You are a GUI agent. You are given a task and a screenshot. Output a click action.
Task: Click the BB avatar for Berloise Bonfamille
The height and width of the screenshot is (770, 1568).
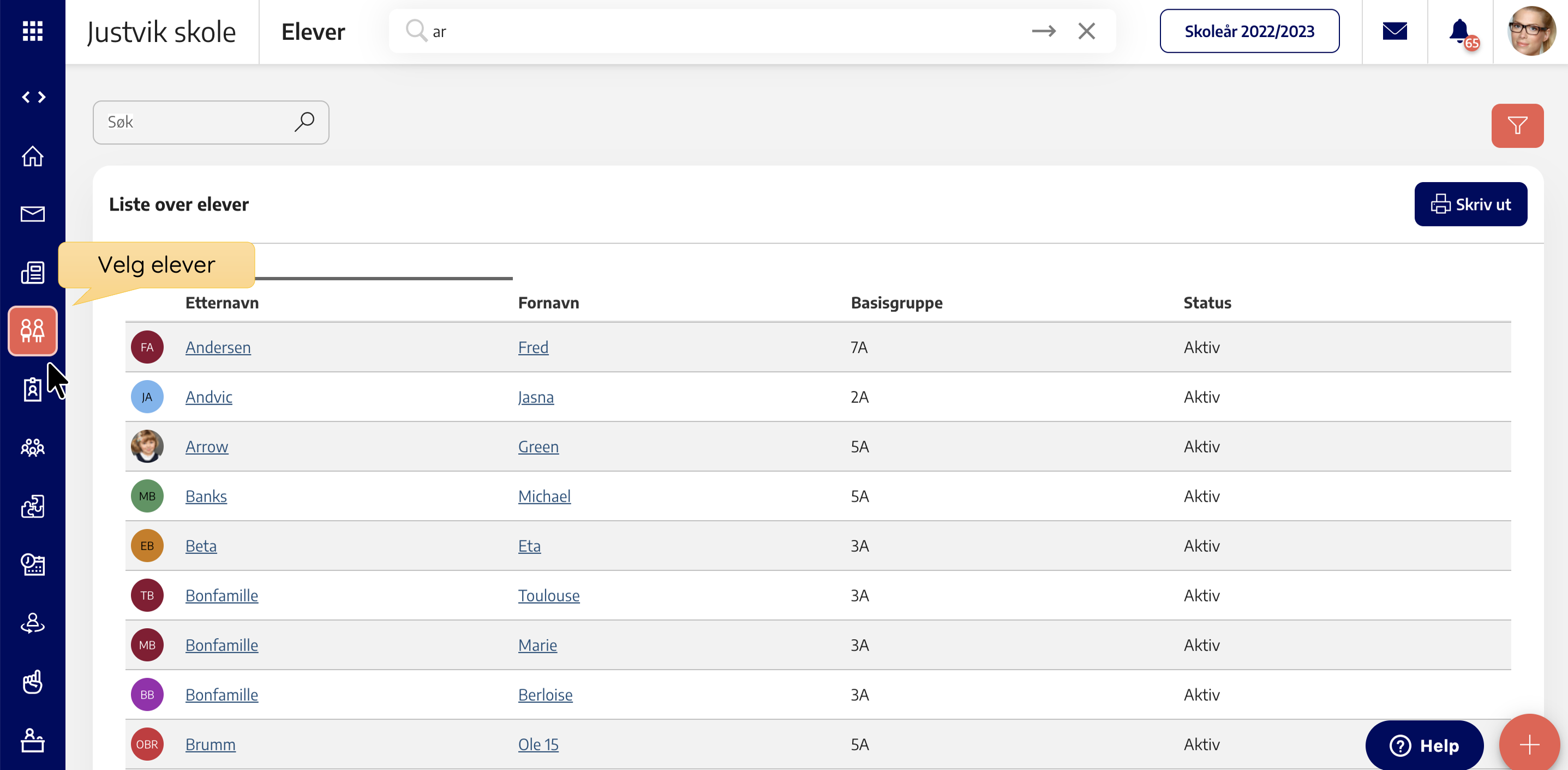(147, 695)
